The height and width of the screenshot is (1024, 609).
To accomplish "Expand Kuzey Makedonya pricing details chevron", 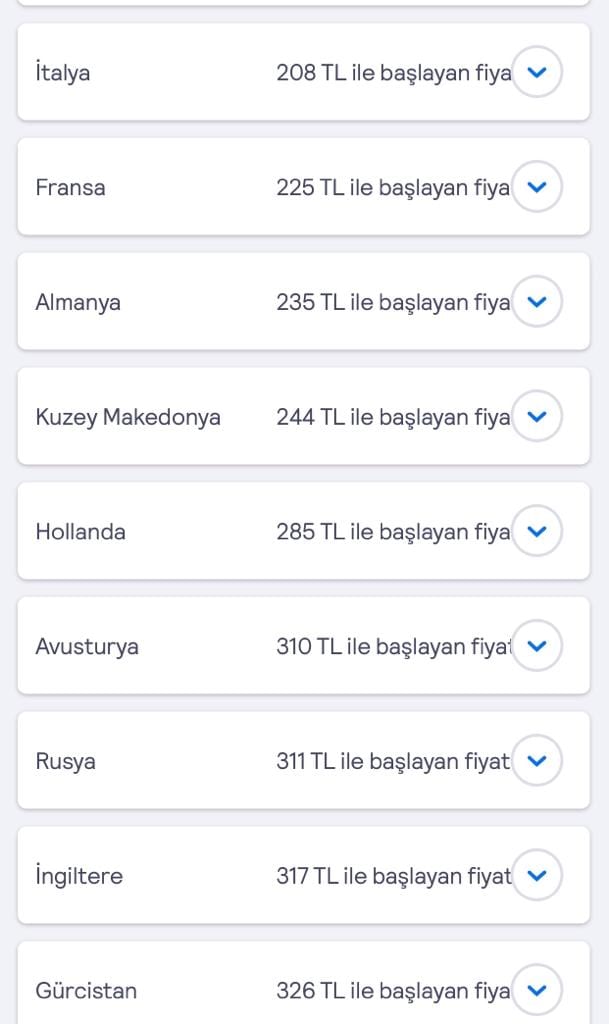I will click(537, 417).
